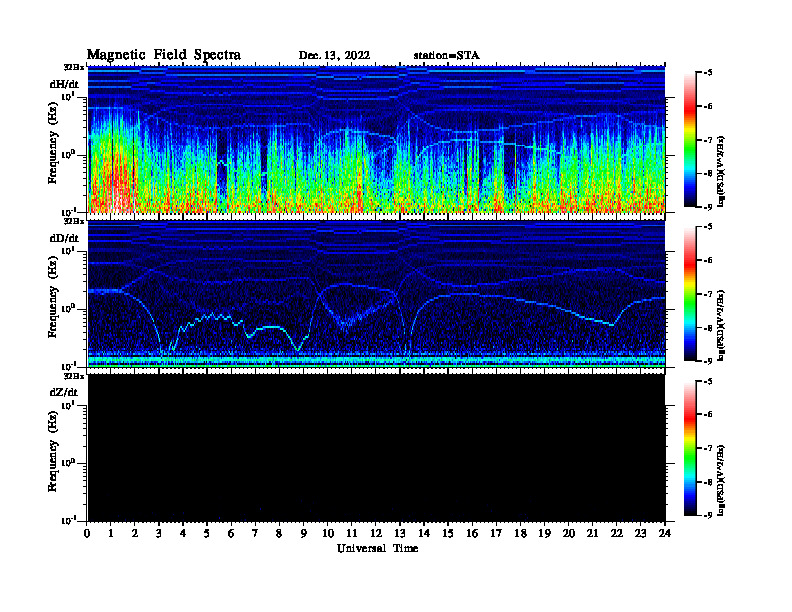Click the time axis tick label "19"

(544, 534)
